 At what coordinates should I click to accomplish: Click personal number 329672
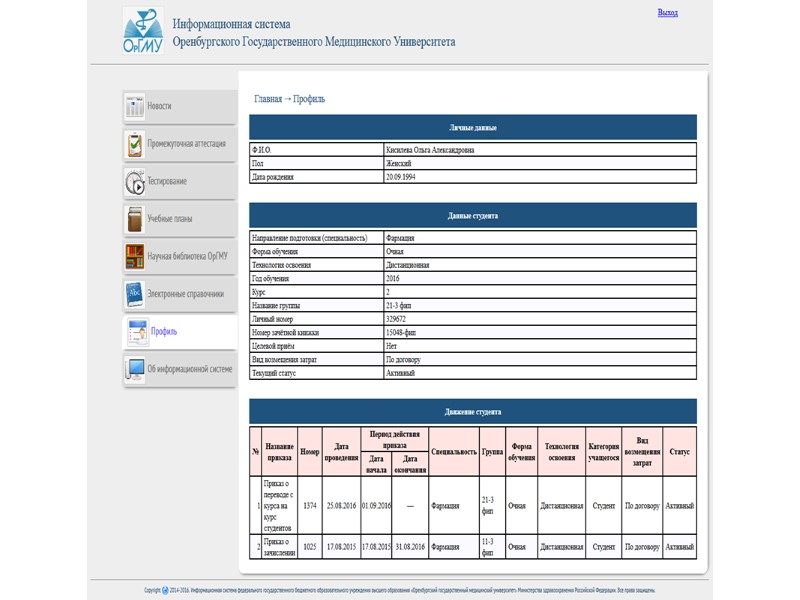(x=396, y=319)
